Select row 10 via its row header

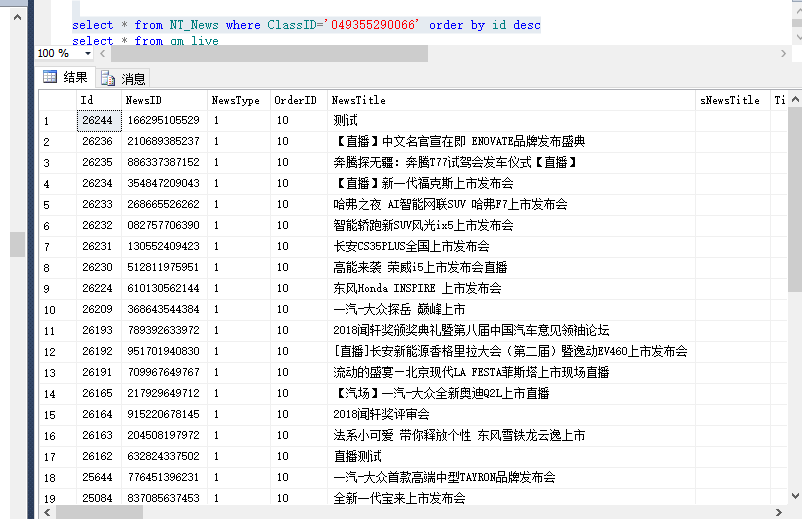[x=57, y=309]
